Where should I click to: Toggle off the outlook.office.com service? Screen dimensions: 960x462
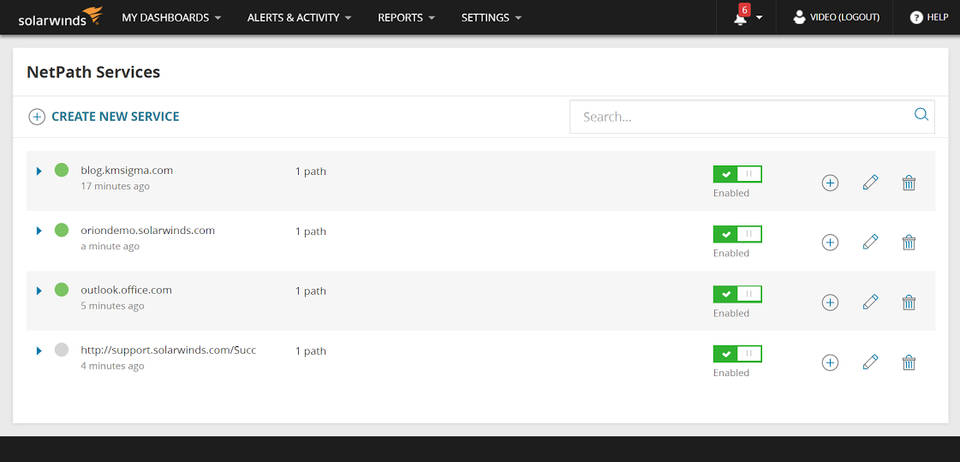pyautogui.click(x=737, y=294)
